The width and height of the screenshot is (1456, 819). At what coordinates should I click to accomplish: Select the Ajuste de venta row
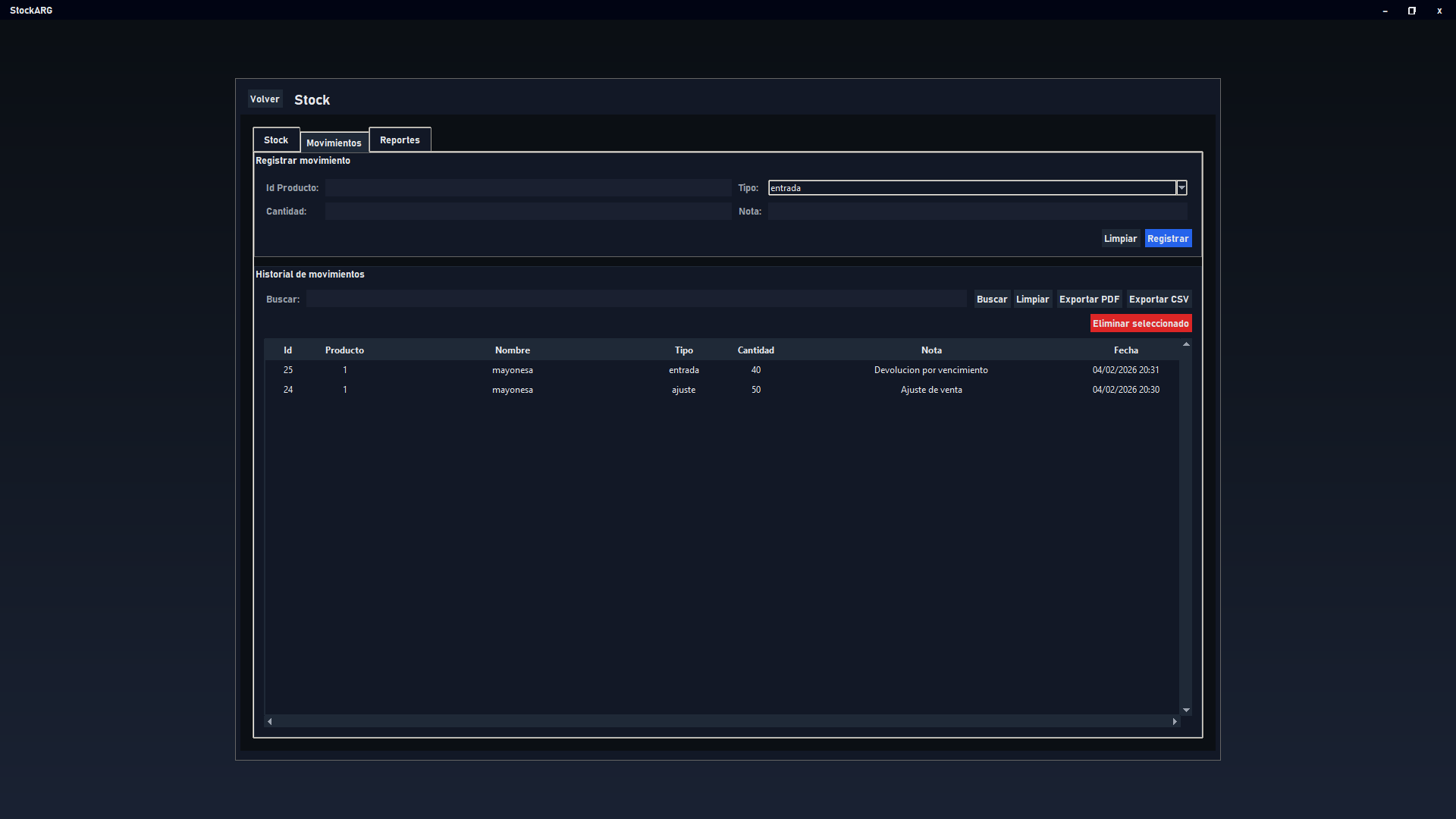(x=930, y=390)
